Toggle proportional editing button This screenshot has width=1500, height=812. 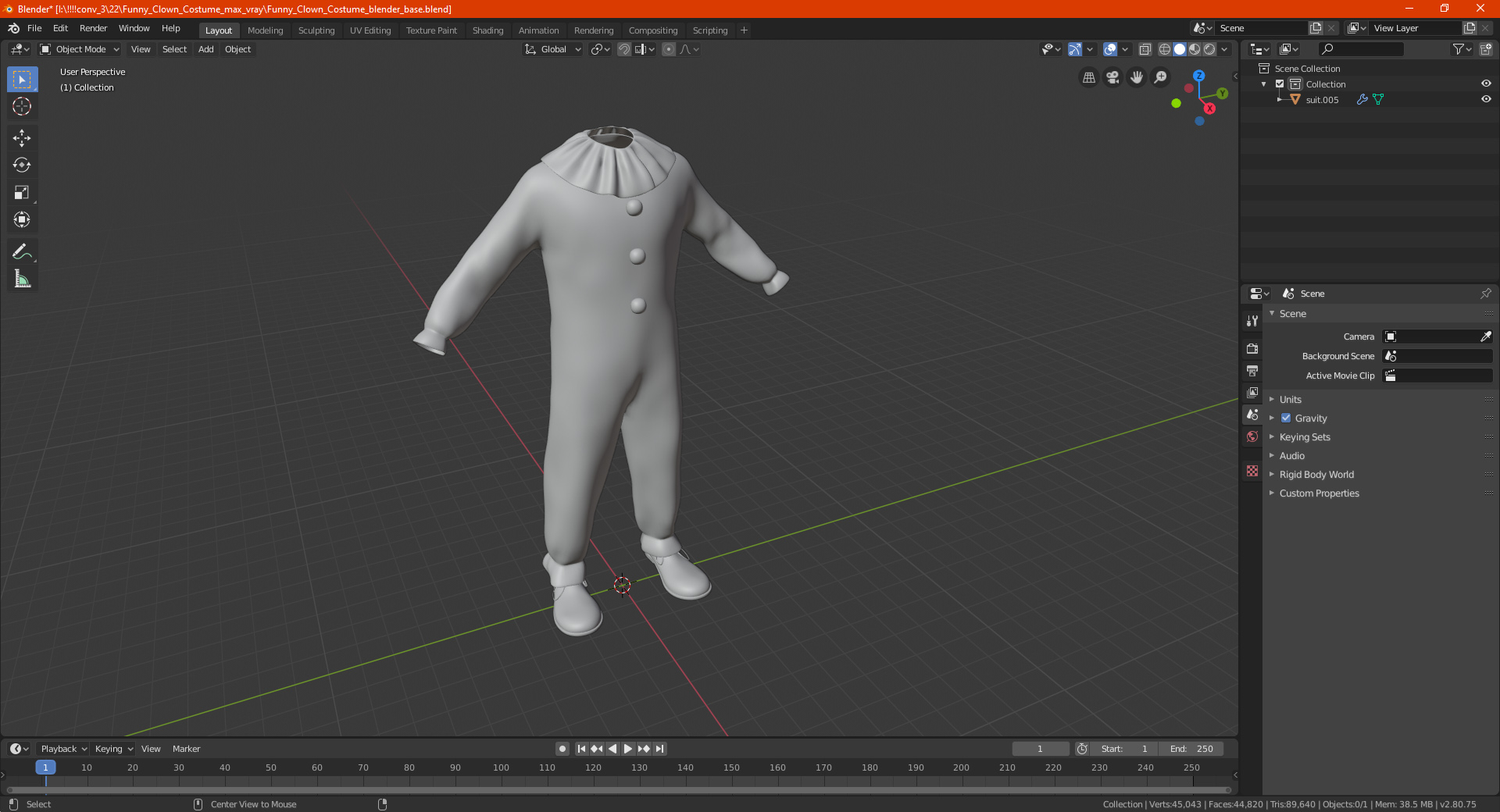(x=669, y=49)
